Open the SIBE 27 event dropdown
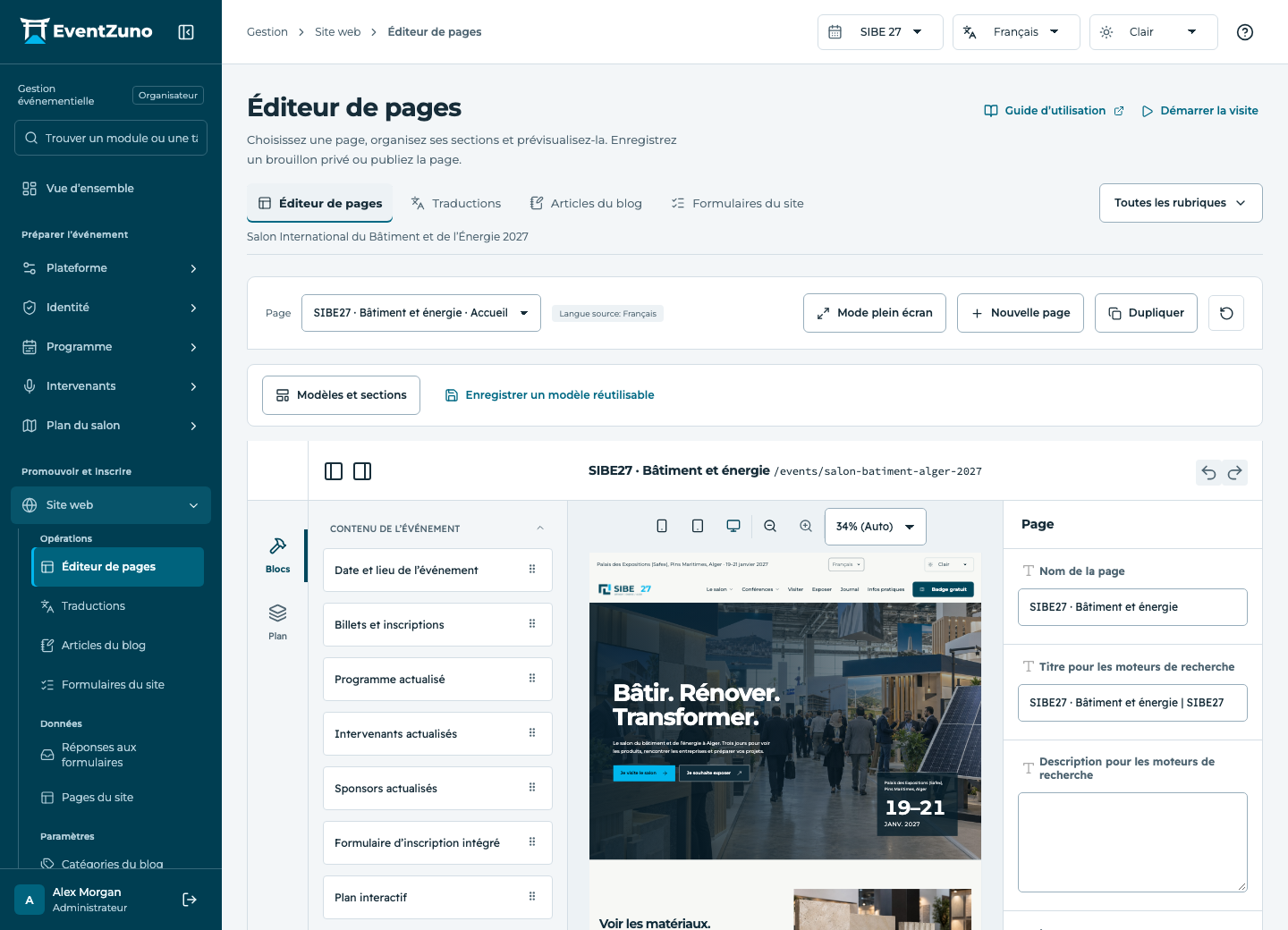Screen dimensions: 1288x930 point(880,32)
